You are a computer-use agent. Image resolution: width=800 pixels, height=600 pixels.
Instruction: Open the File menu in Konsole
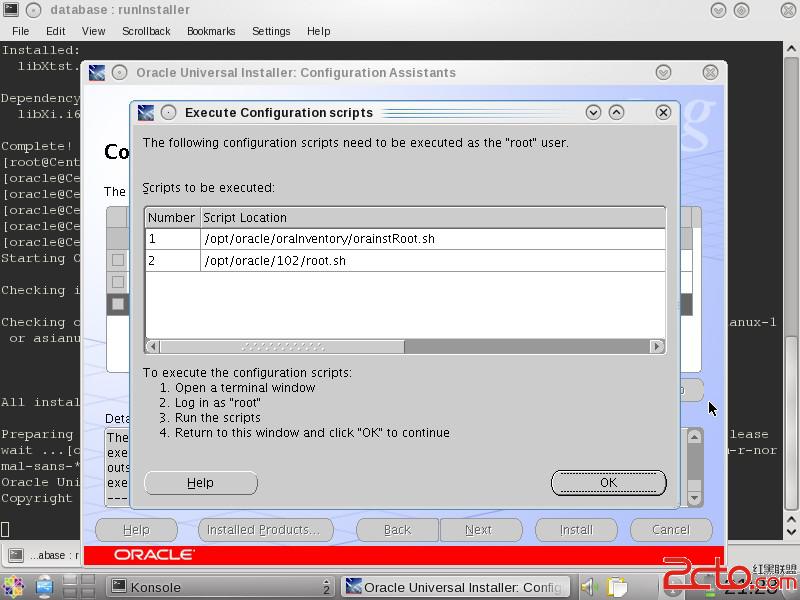[x=20, y=31]
